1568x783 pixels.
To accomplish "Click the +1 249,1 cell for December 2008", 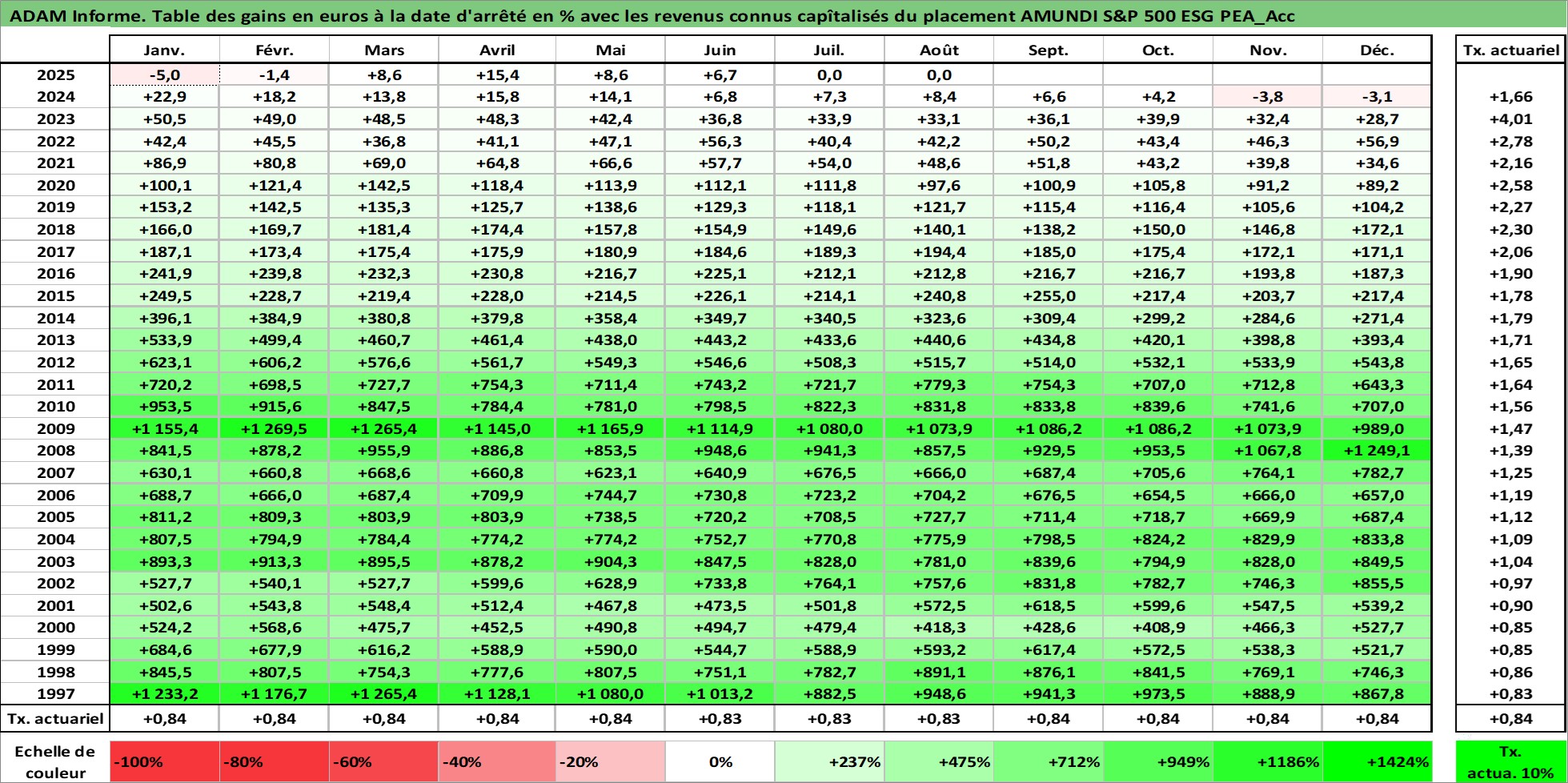I will tap(1377, 451).
